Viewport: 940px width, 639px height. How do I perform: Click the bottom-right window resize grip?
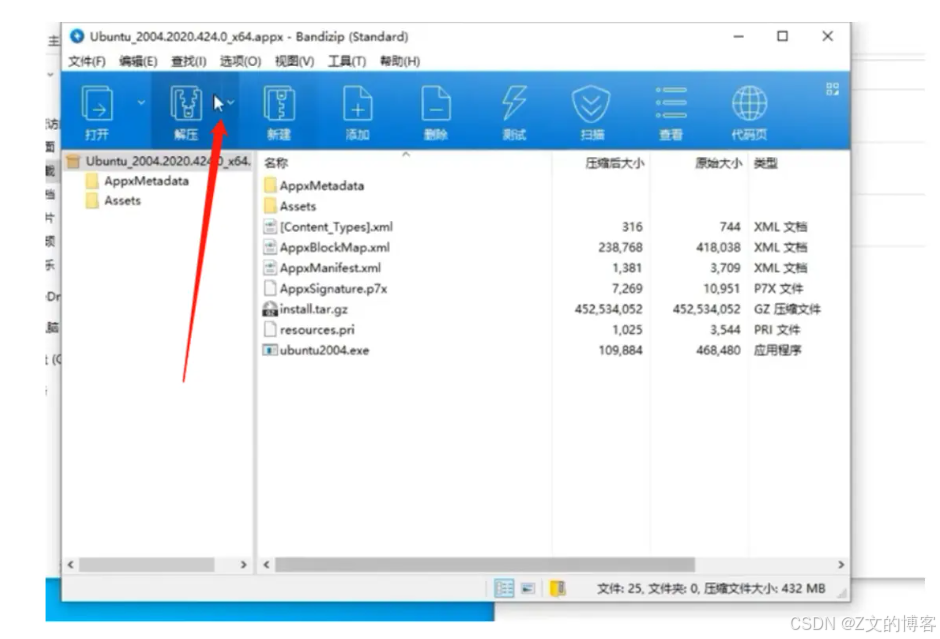click(843, 592)
